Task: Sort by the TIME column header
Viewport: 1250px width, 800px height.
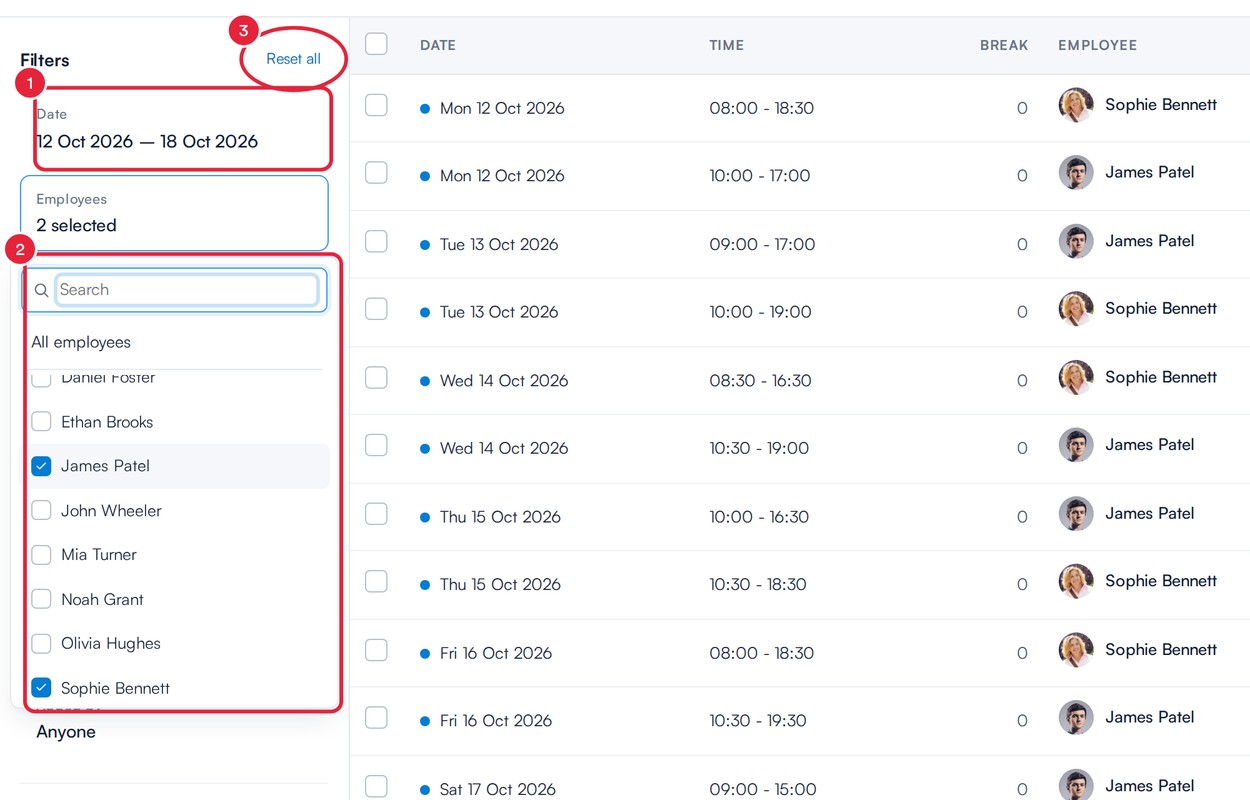Action: 727,45
